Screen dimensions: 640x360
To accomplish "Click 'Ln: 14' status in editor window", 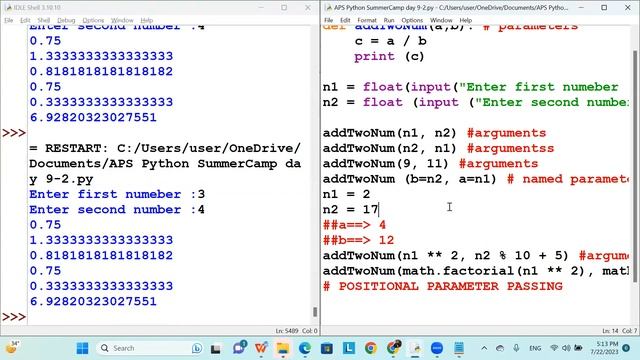I will tap(611, 331).
